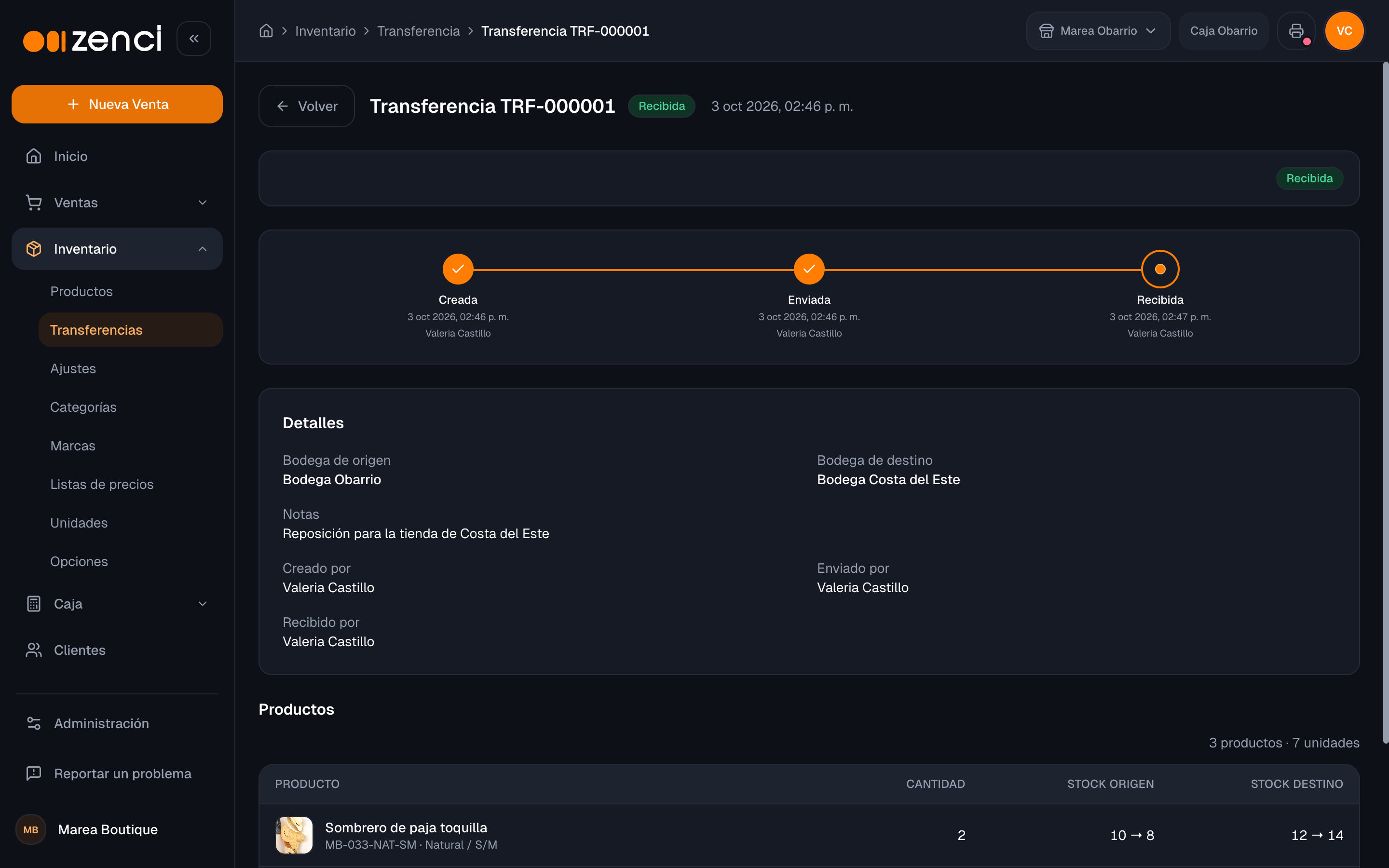
Task: Click the home icon in breadcrumb
Action: point(266,31)
